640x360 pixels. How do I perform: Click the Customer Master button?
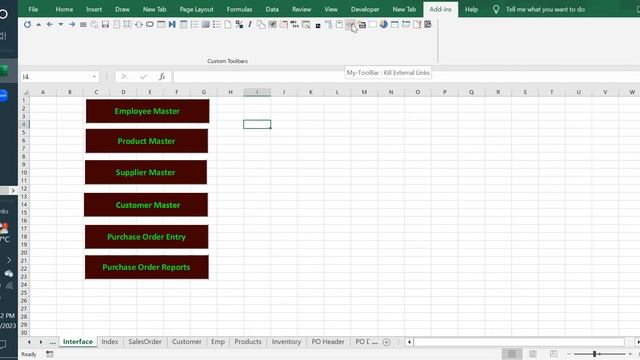click(146, 205)
